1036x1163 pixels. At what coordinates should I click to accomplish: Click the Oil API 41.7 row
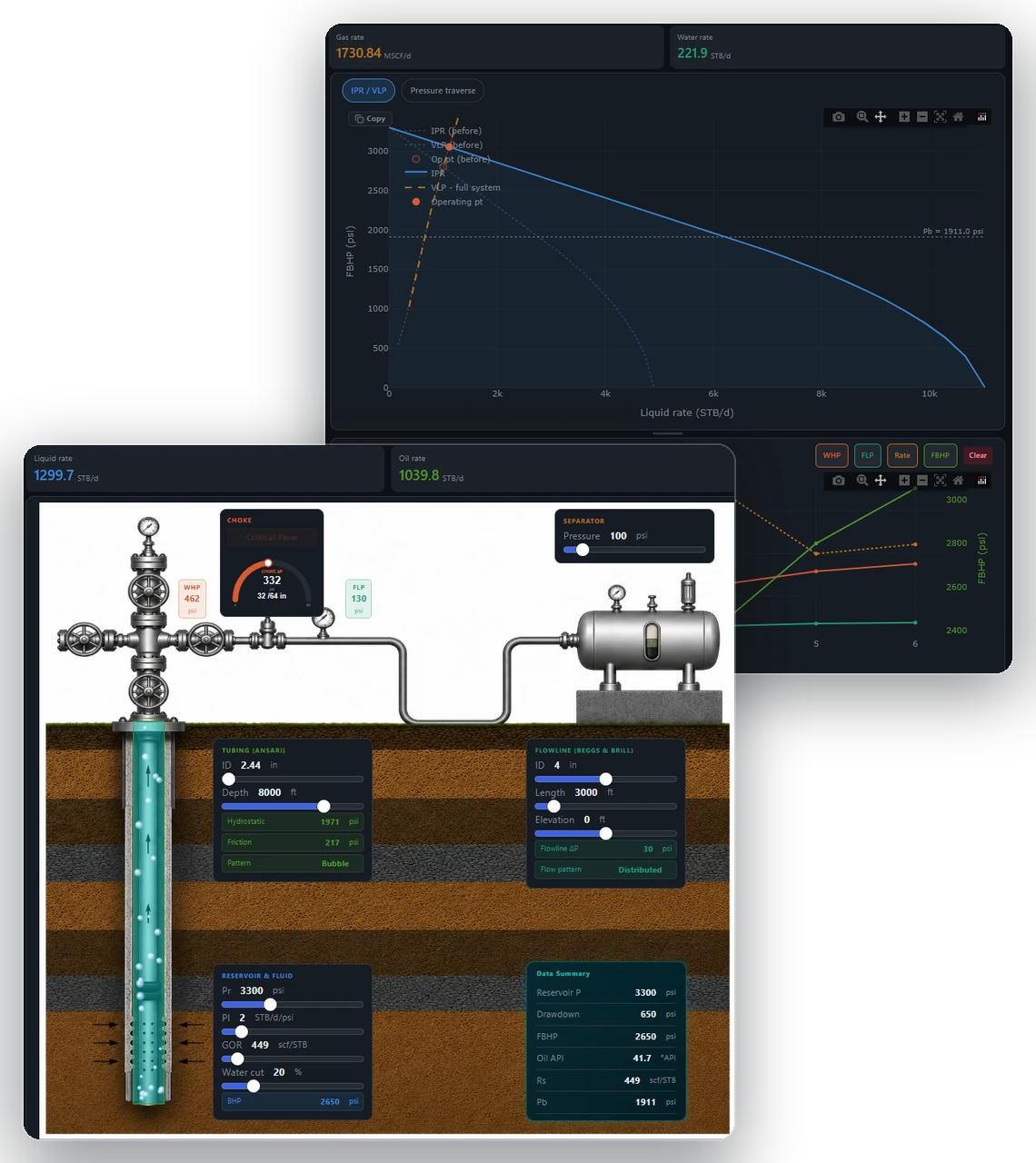click(606, 1058)
